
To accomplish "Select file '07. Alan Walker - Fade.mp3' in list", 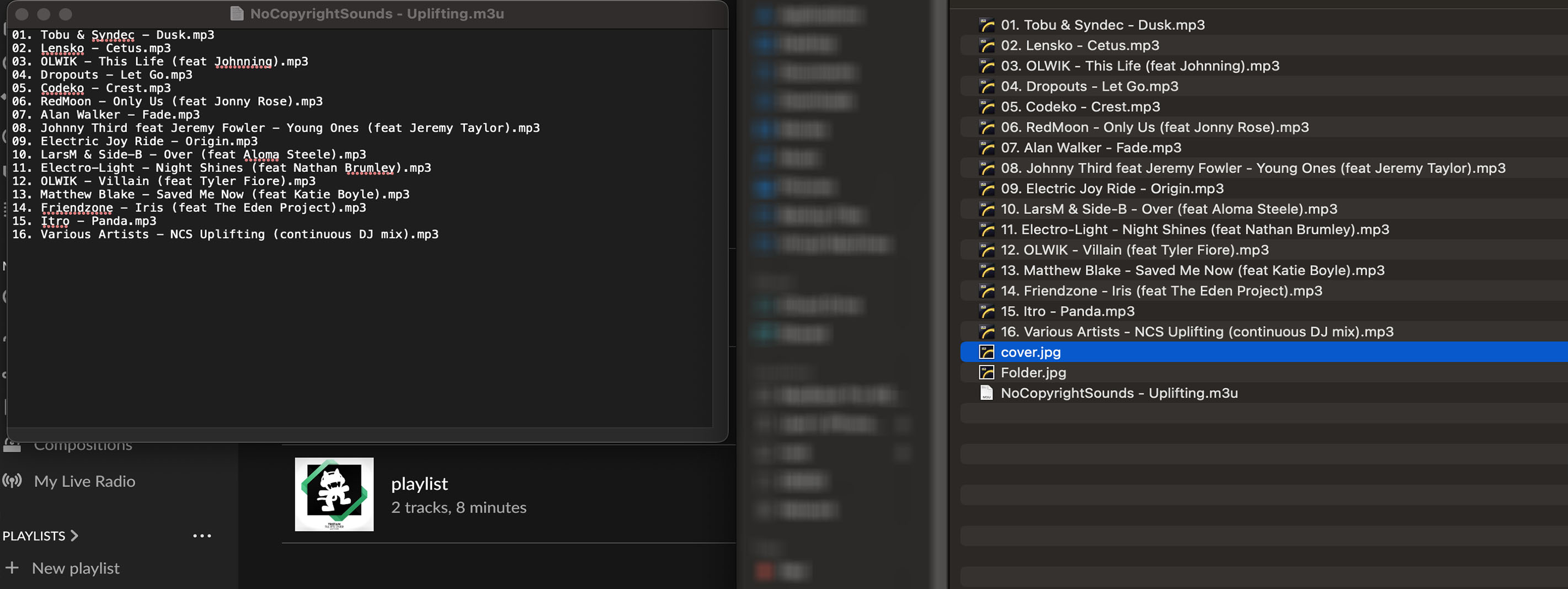I will 1091,148.
